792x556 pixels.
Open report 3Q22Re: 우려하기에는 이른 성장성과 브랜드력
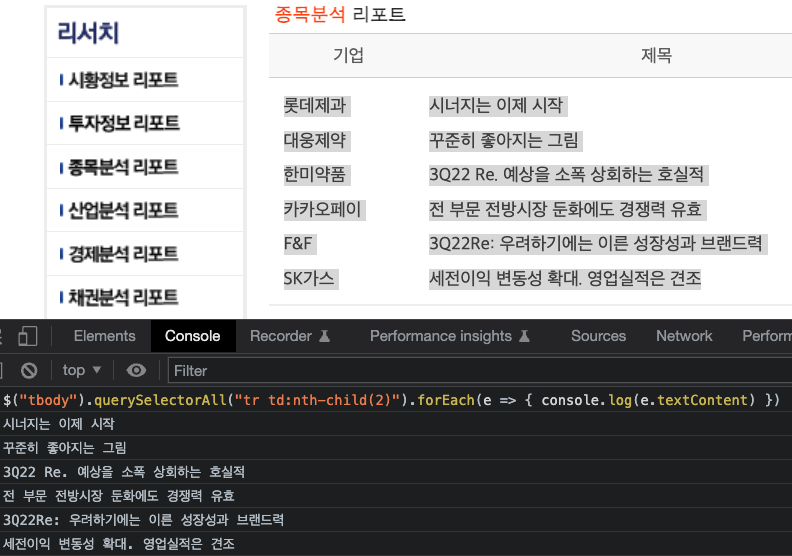coord(596,244)
